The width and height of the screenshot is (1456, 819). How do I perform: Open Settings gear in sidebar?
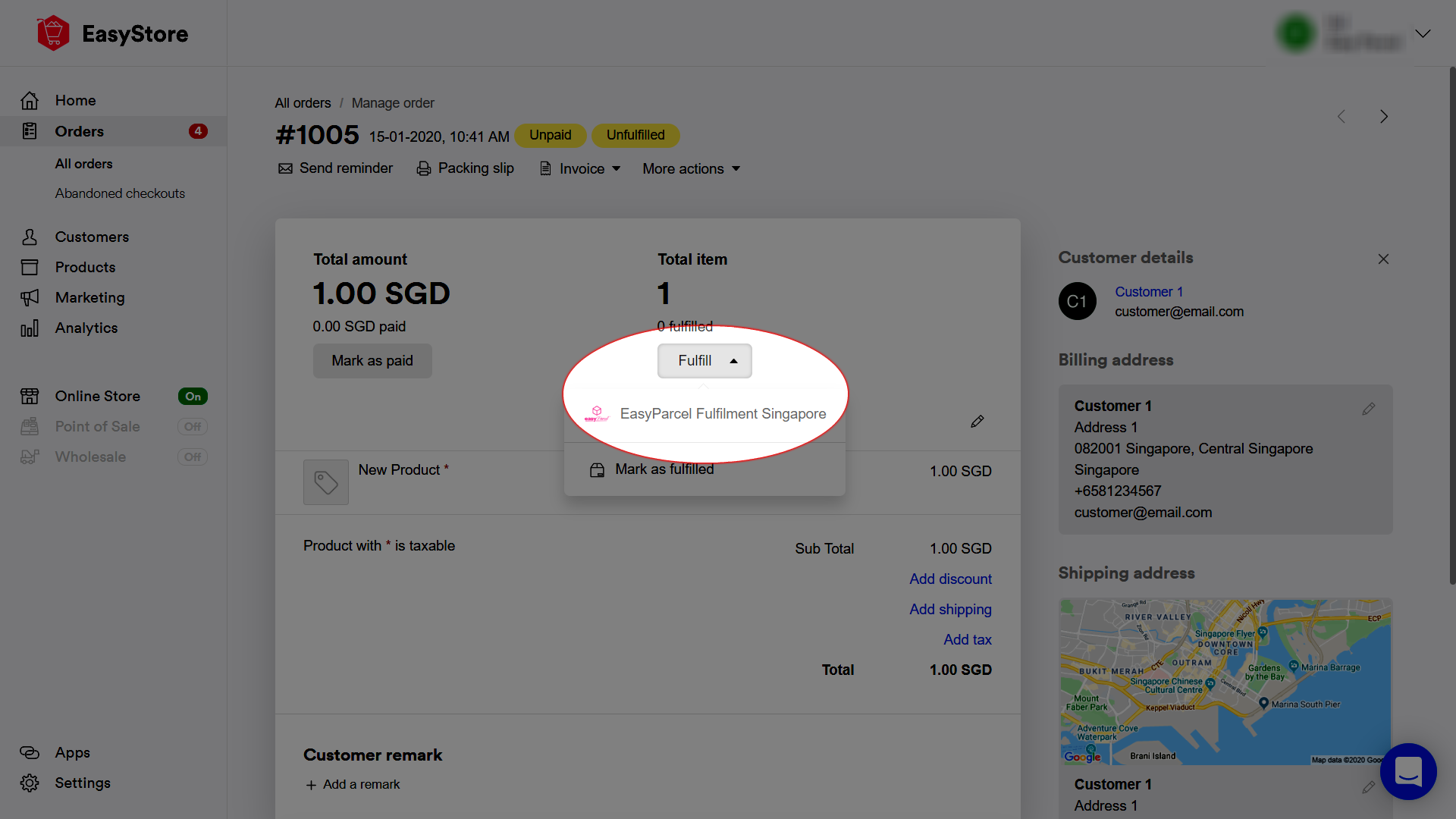pos(30,783)
